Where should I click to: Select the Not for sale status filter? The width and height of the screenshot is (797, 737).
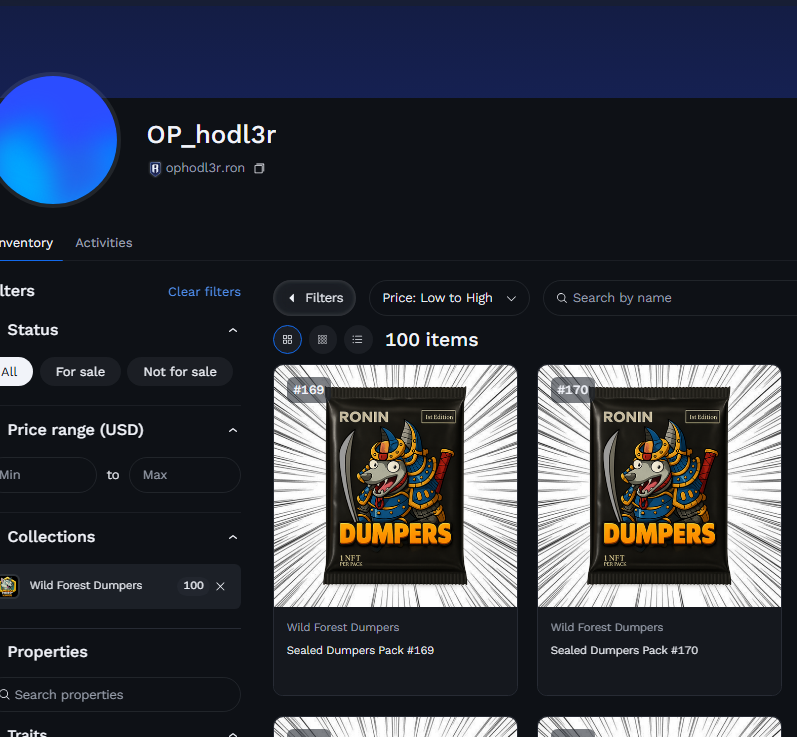(180, 372)
